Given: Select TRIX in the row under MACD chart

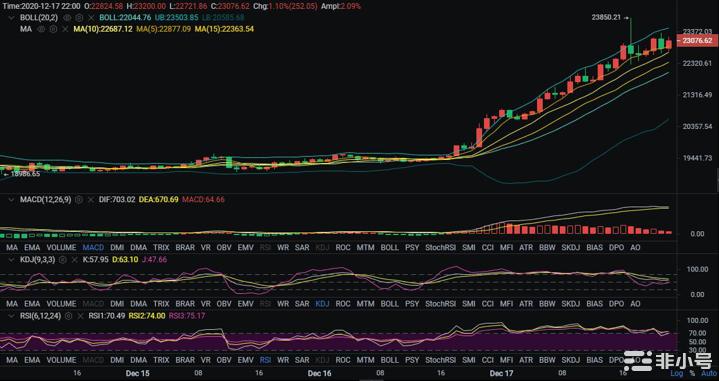Looking at the screenshot, I should tap(161, 248).
